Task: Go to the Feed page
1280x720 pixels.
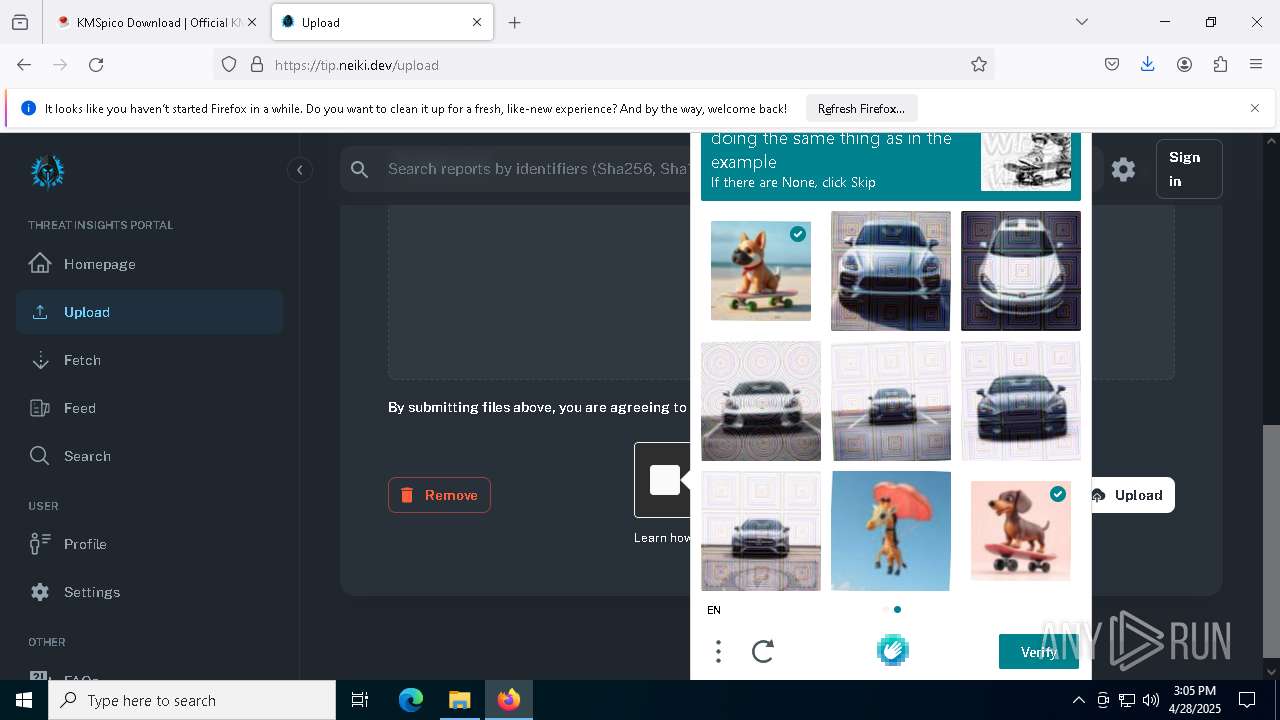Action: [x=150, y=408]
